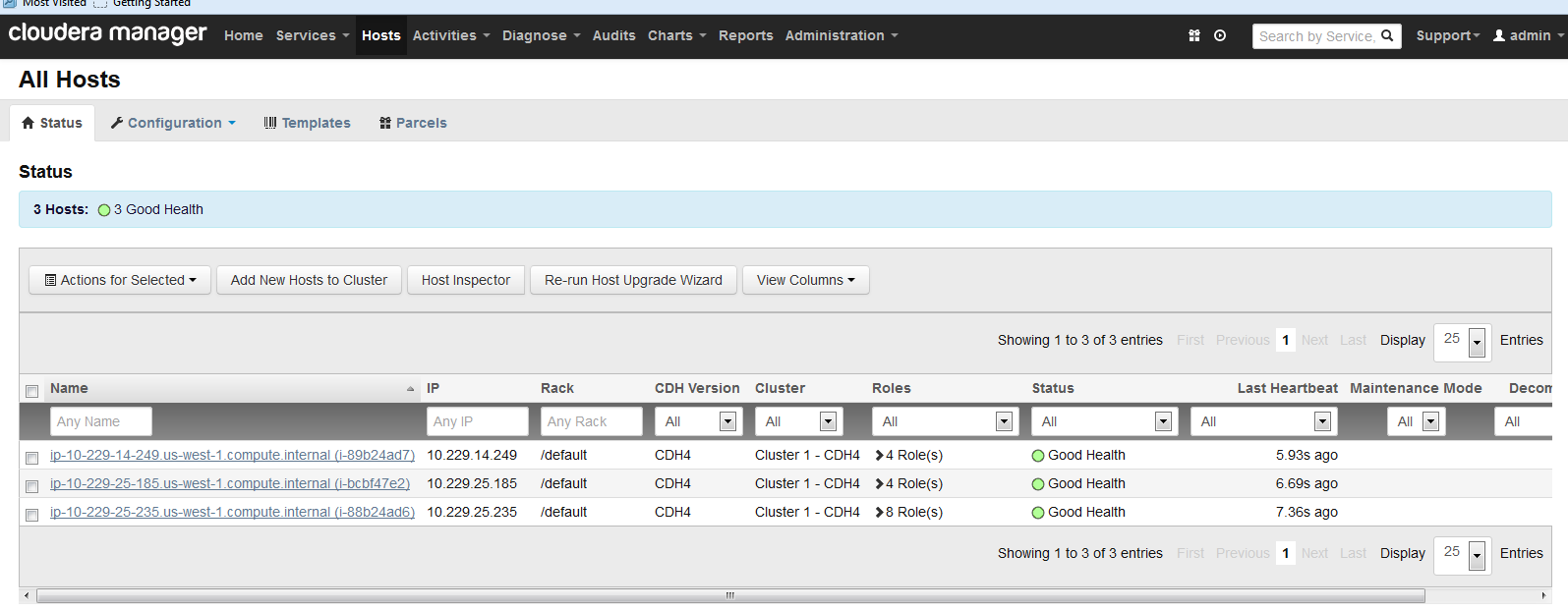The image size is (1568, 610).
Task: Open top Display entries count dropdown
Action: pos(1463,341)
